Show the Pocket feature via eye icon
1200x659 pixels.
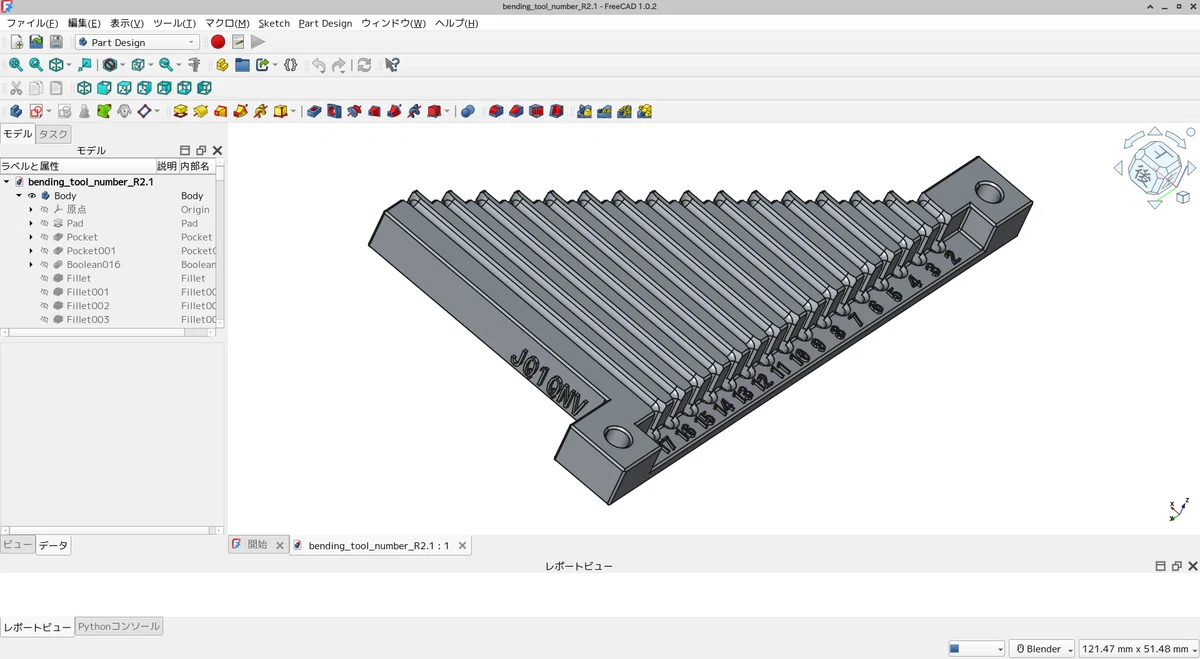click(x=44, y=237)
